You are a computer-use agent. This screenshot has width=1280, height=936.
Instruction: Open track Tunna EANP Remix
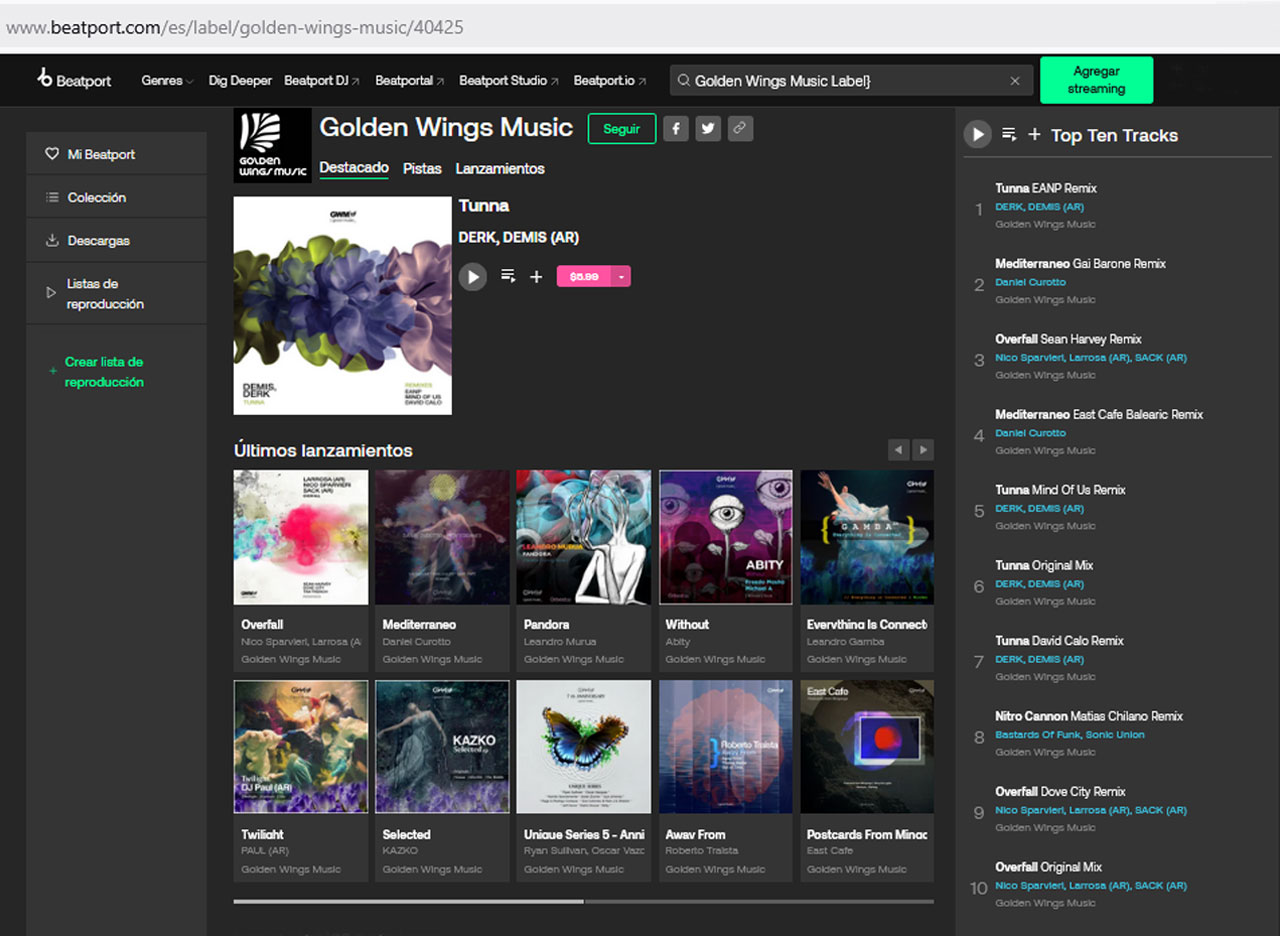pyautogui.click(x=1046, y=188)
